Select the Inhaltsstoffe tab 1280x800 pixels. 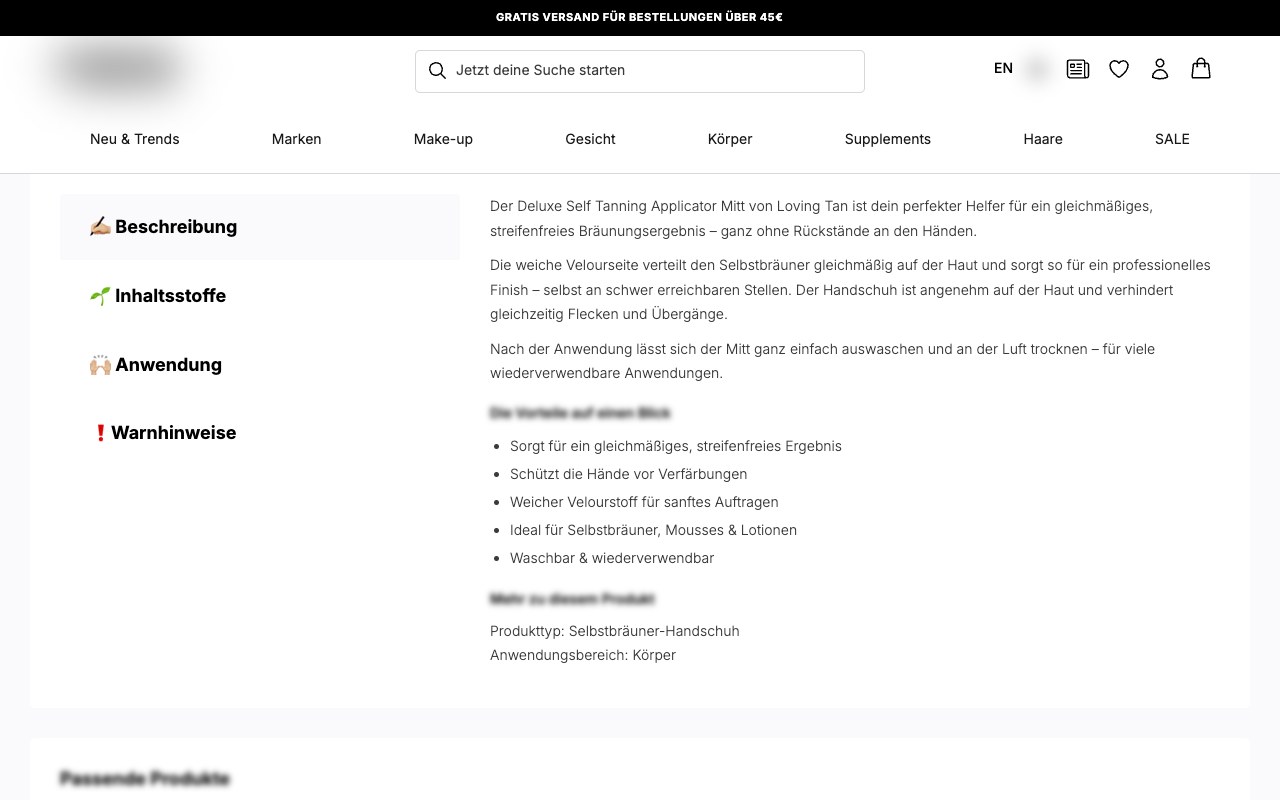coord(260,296)
